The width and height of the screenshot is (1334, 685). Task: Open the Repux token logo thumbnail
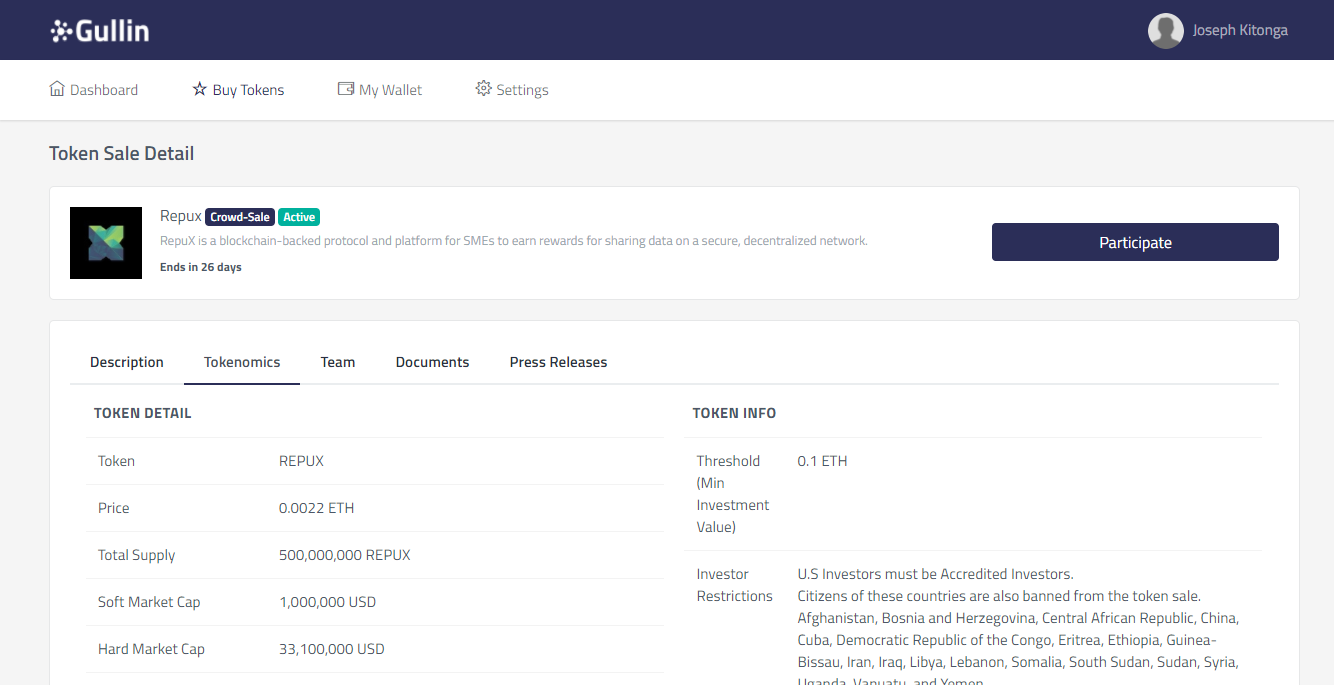pyautogui.click(x=106, y=243)
